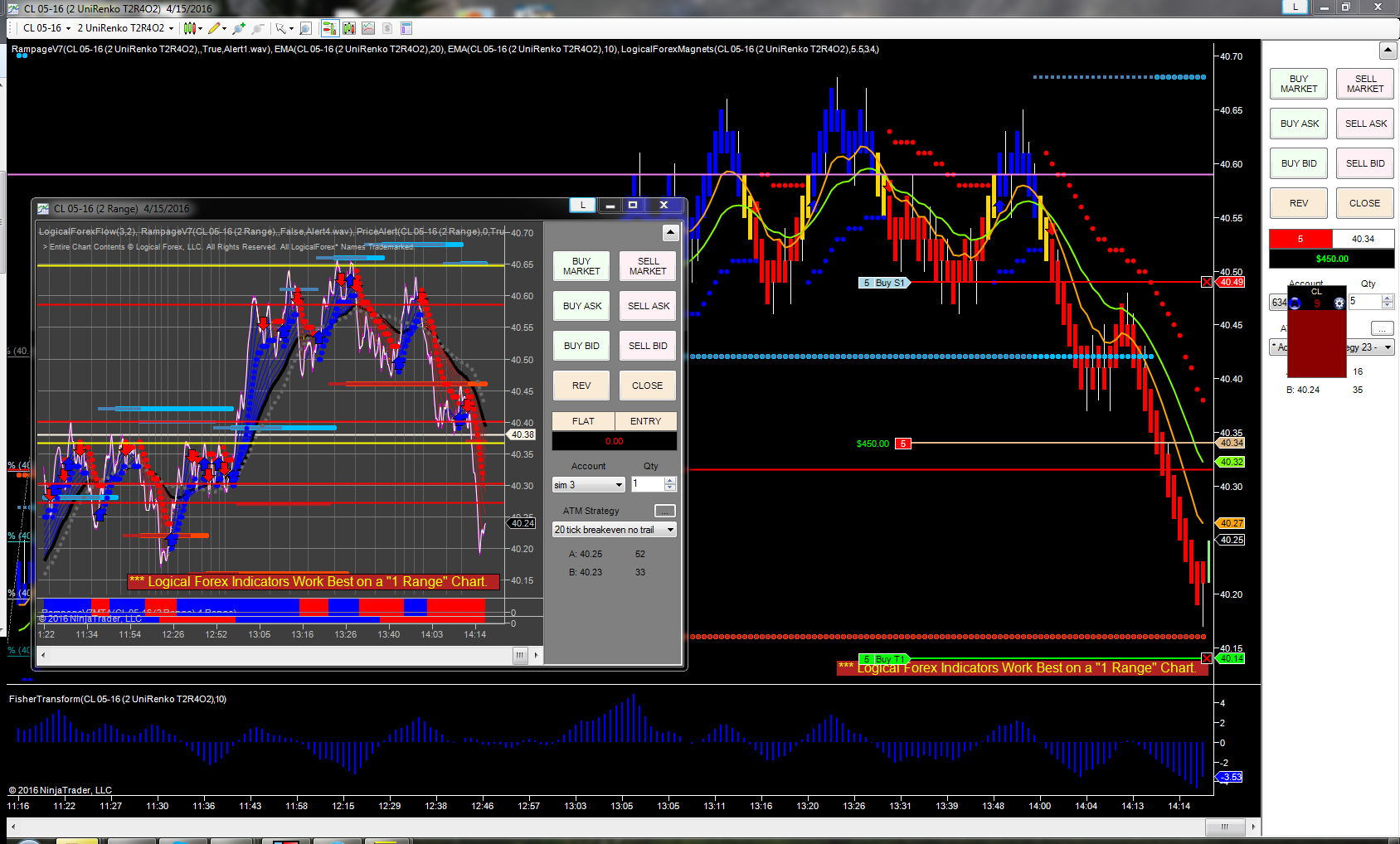Click the main chart horizontal scrollbar thumb
The height and width of the screenshot is (844, 1400).
point(1224,827)
